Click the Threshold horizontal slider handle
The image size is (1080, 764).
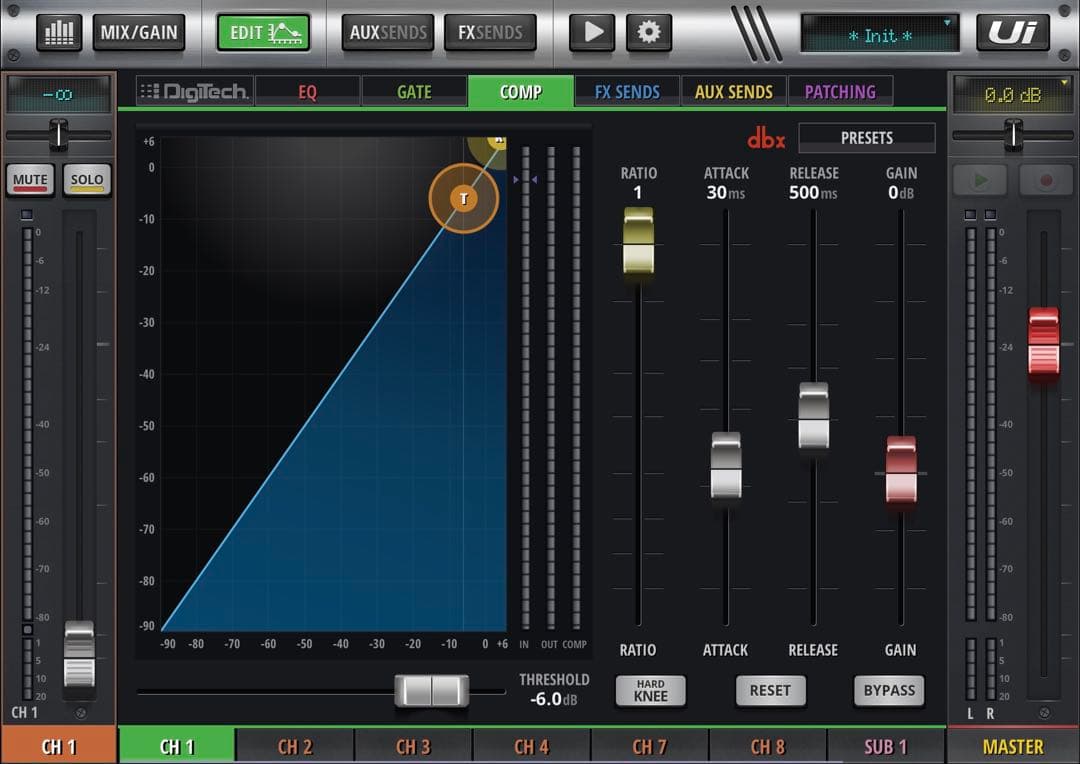432,691
